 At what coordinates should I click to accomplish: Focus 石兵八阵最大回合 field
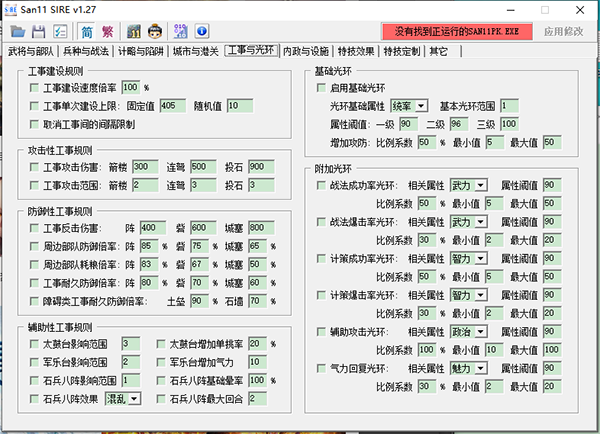258,399
